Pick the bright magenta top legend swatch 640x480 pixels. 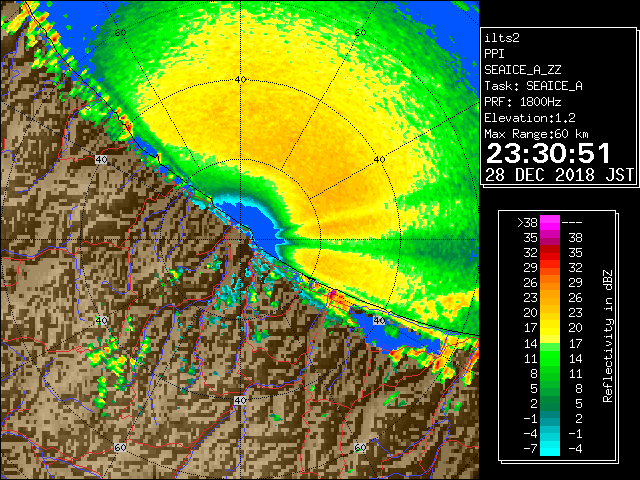pyautogui.click(x=550, y=223)
